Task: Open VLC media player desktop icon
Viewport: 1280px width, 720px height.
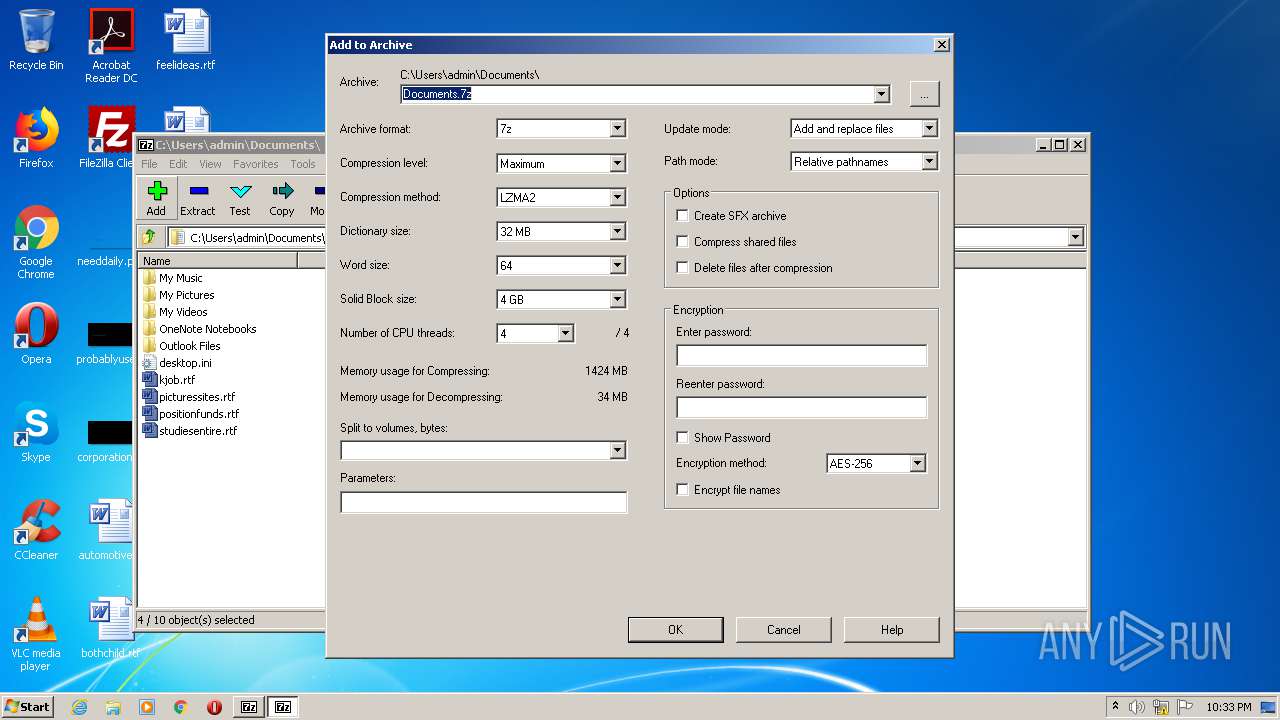Action: (36, 634)
